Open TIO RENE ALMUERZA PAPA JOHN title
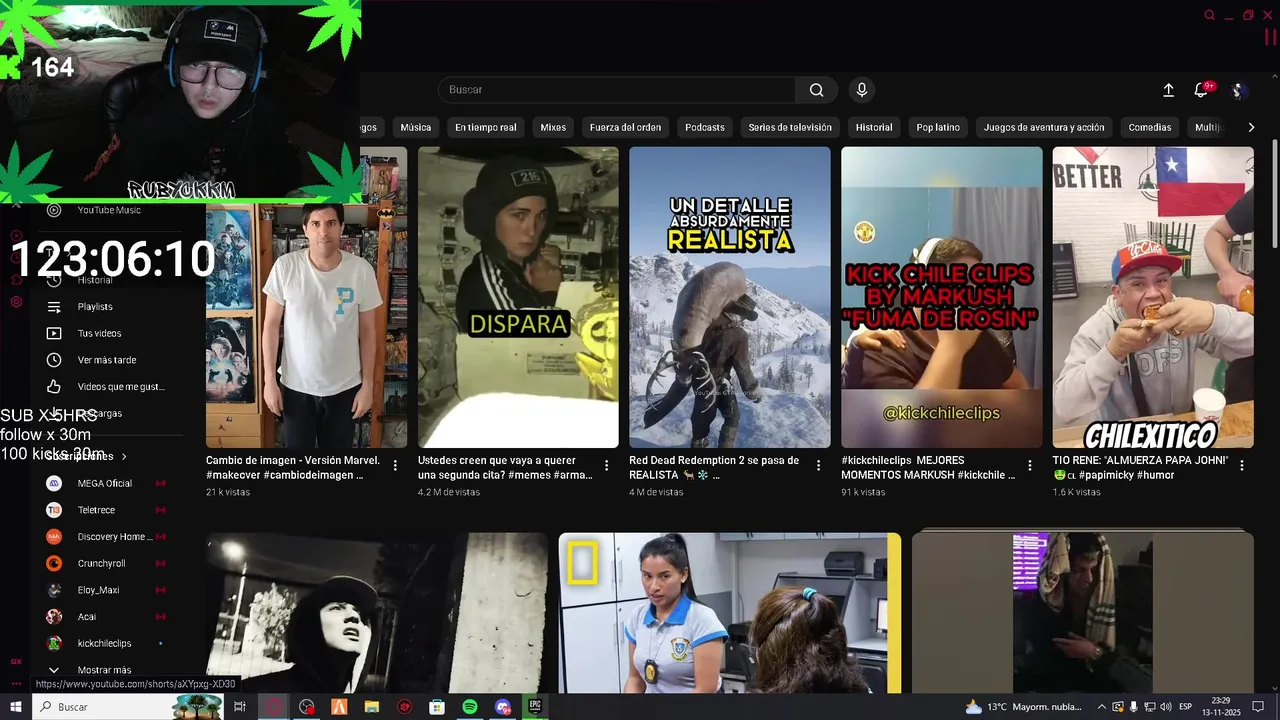This screenshot has height=720, width=1280. [1140, 468]
